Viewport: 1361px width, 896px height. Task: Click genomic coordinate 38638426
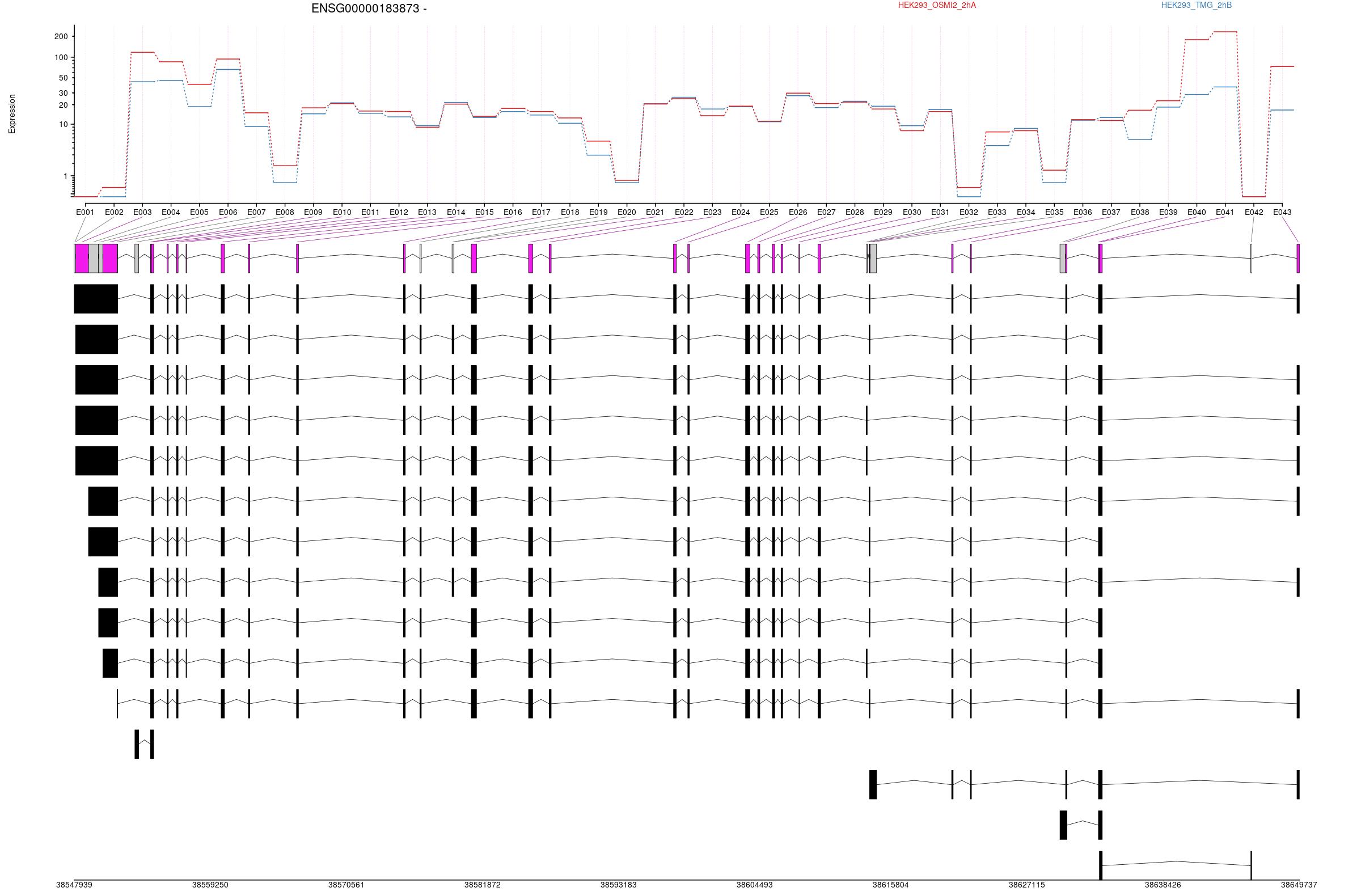click(x=1163, y=885)
